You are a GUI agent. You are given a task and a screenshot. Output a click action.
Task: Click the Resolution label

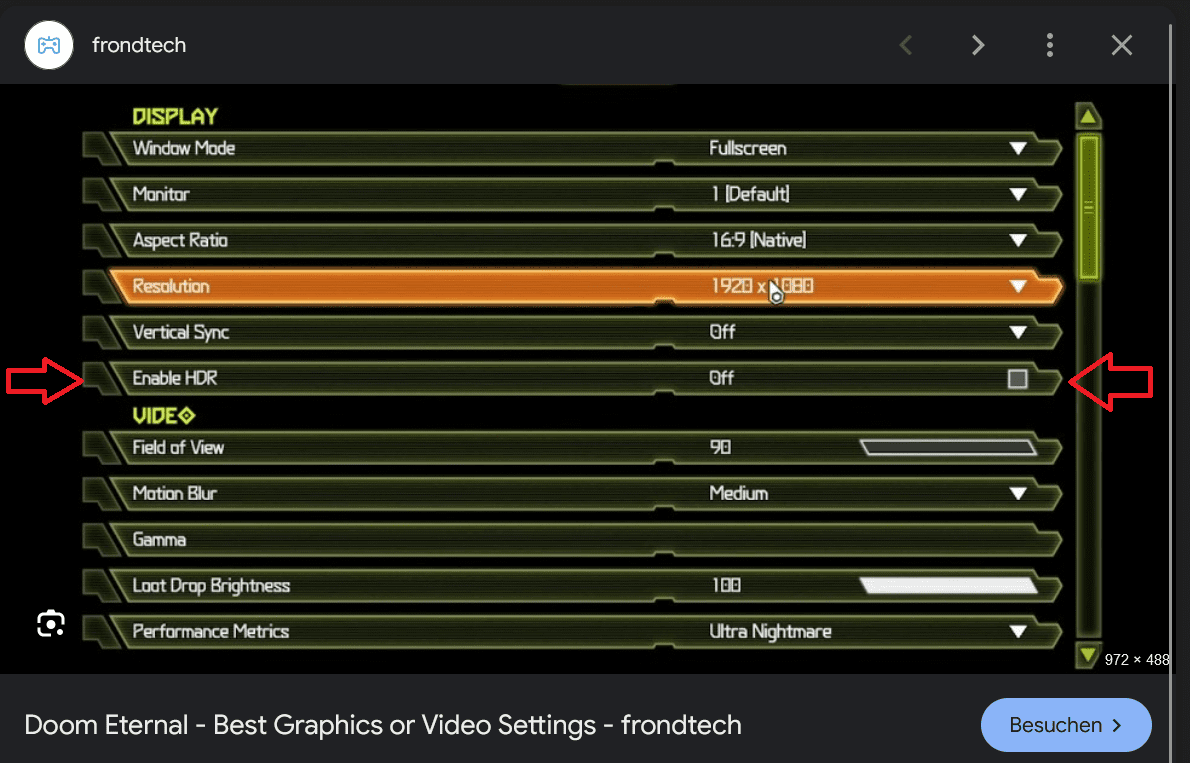[x=171, y=286]
